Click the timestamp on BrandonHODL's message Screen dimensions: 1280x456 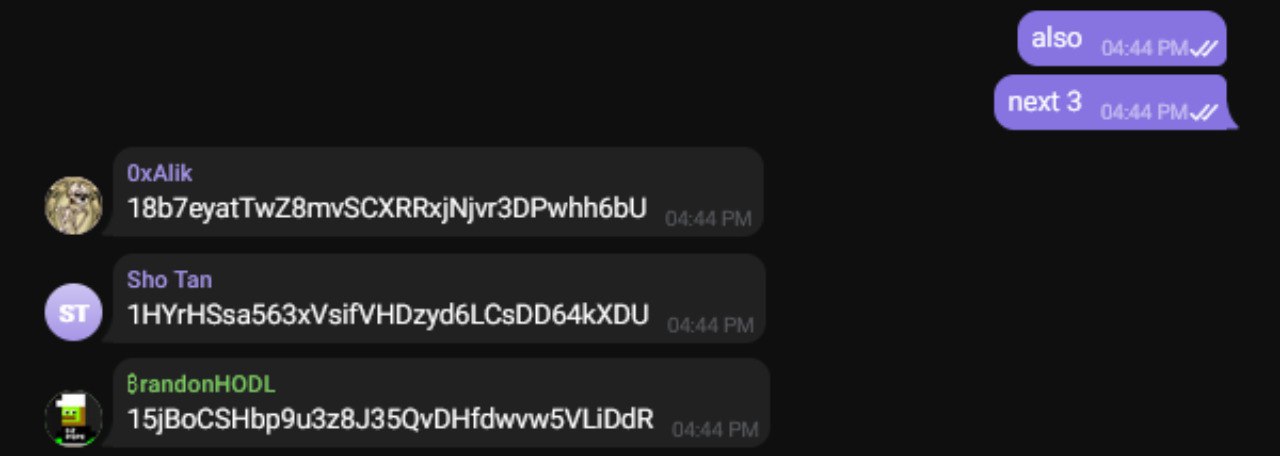coord(715,430)
